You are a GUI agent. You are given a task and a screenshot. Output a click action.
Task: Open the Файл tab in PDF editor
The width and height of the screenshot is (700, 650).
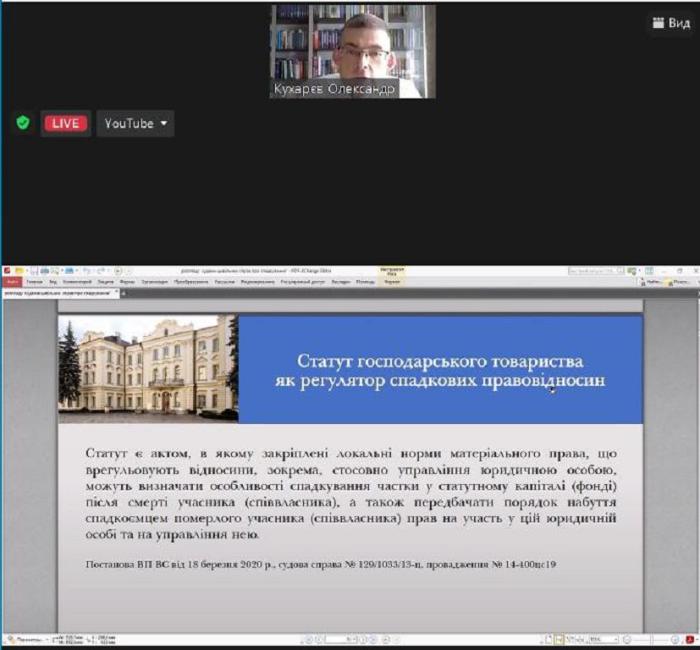[12, 282]
